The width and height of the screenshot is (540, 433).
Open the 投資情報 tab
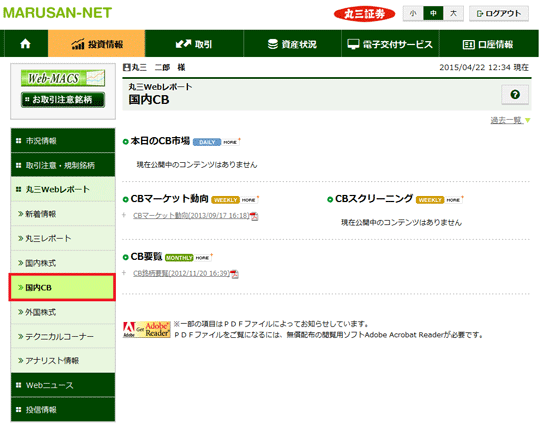pyautogui.click(x=97, y=44)
